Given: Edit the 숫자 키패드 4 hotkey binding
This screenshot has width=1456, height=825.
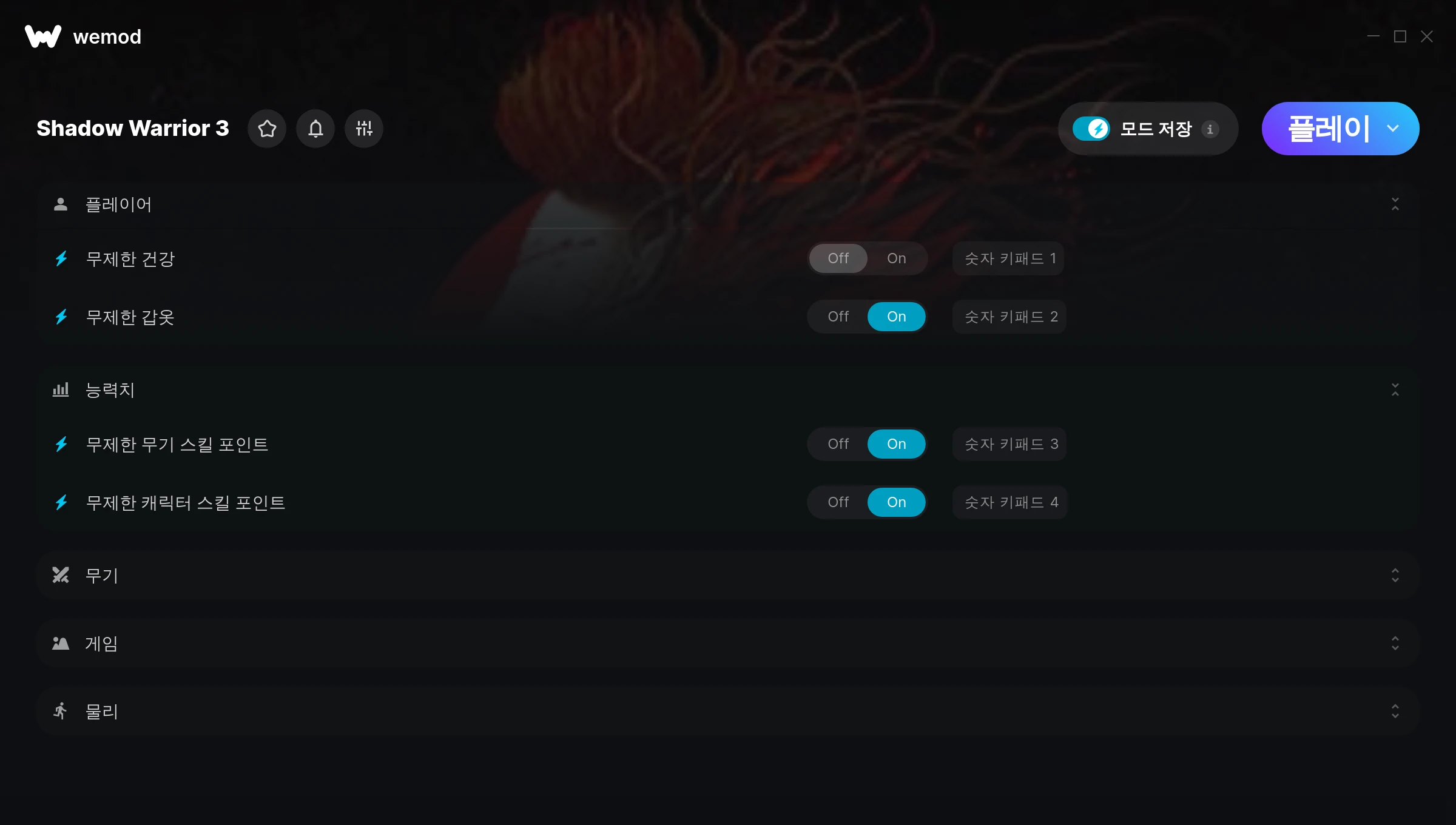Looking at the screenshot, I should click(1011, 502).
